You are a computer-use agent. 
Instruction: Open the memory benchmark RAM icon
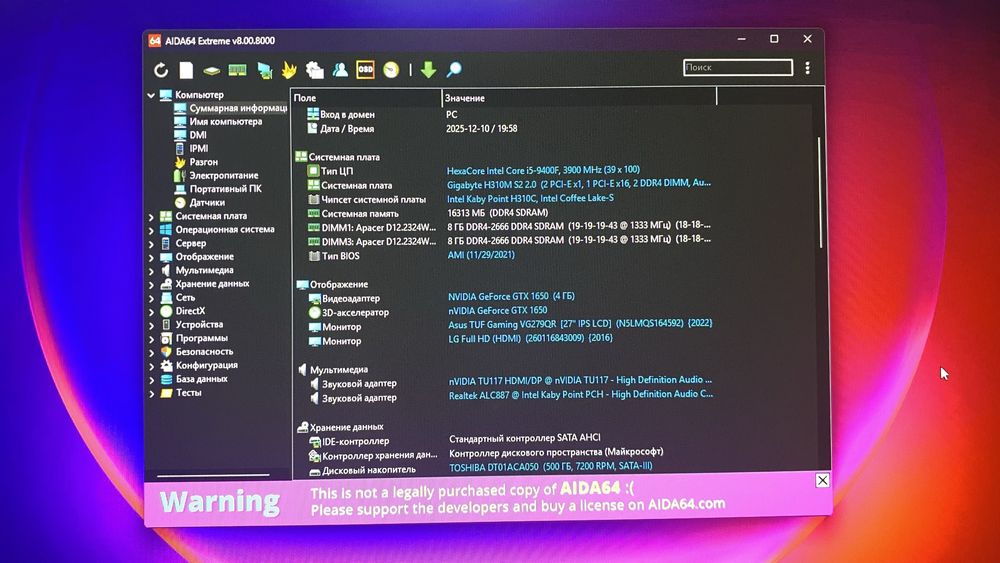(237, 69)
